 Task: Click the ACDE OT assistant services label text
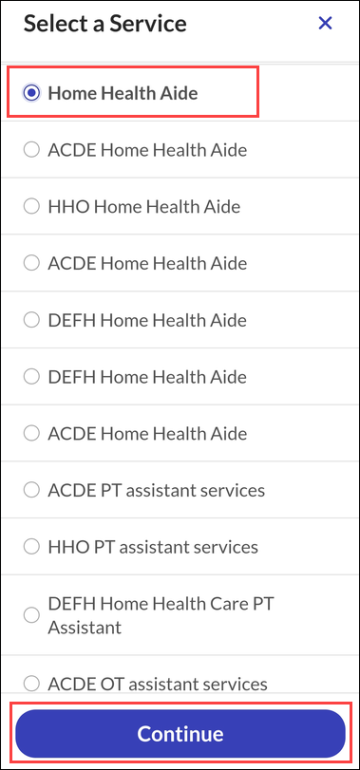coord(157,684)
